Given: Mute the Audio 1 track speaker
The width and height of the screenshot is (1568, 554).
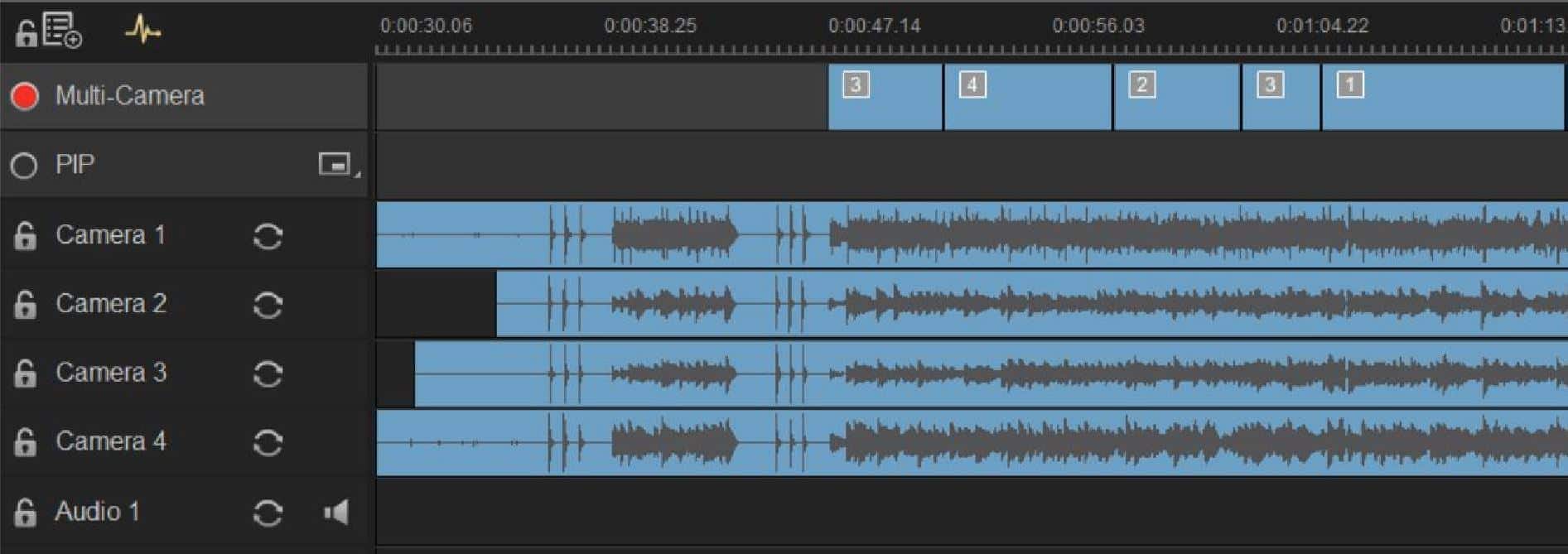Looking at the screenshot, I should (335, 513).
